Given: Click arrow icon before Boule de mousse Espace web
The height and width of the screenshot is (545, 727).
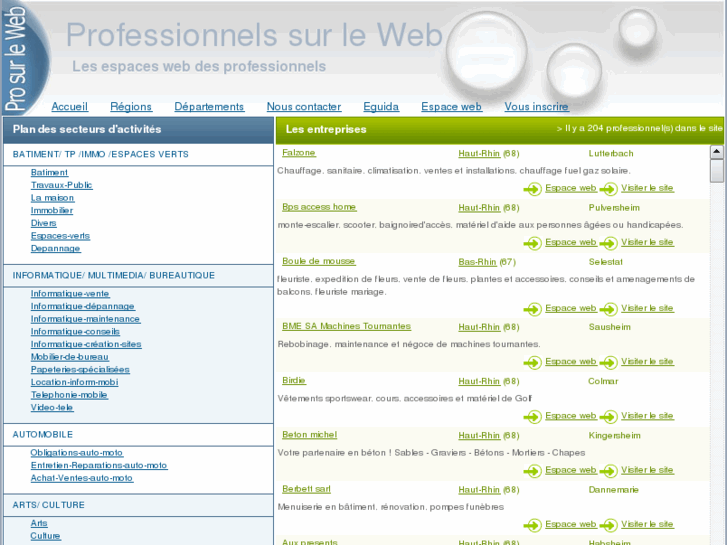Looking at the screenshot, I should (x=533, y=309).
